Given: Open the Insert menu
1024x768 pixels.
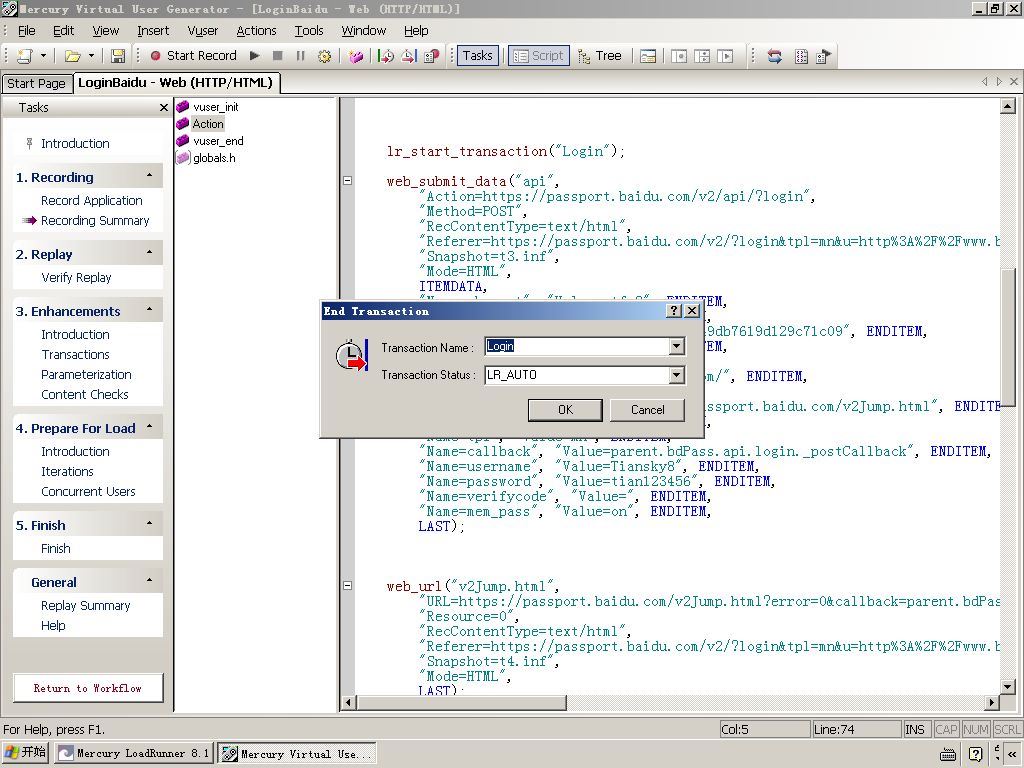Looking at the screenshot, I should [153, 31].
